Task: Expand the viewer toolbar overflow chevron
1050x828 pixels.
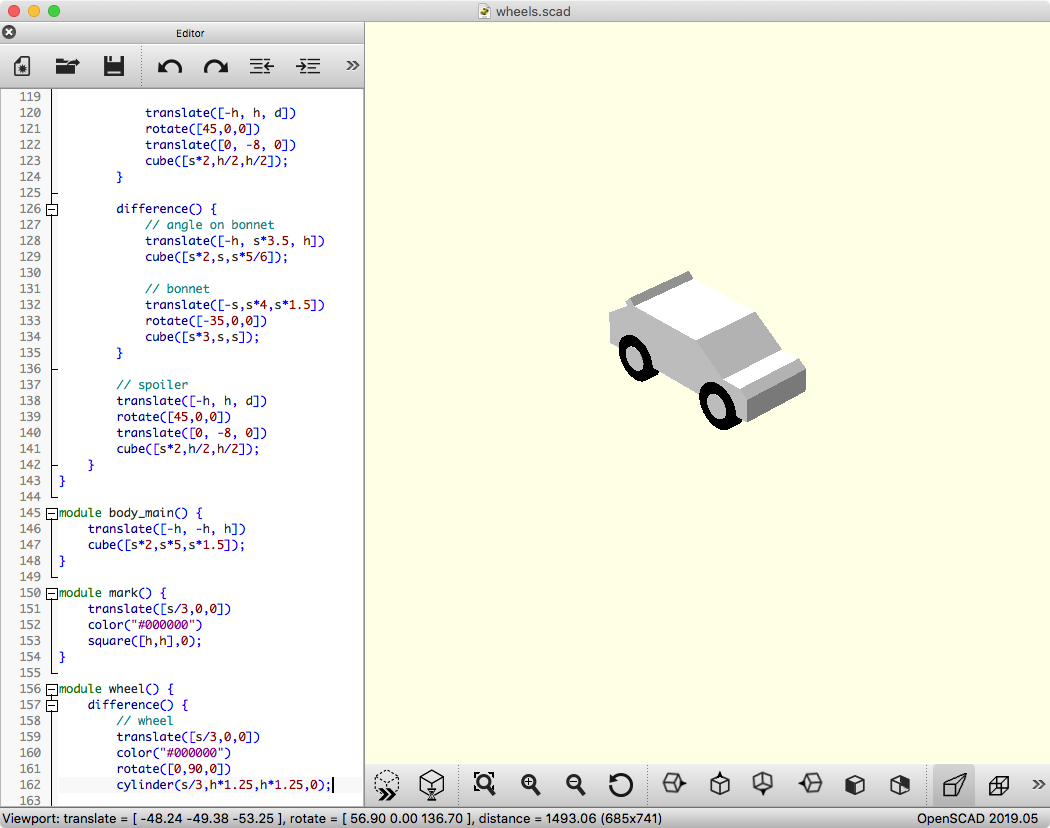Action: coord(1038,785)
